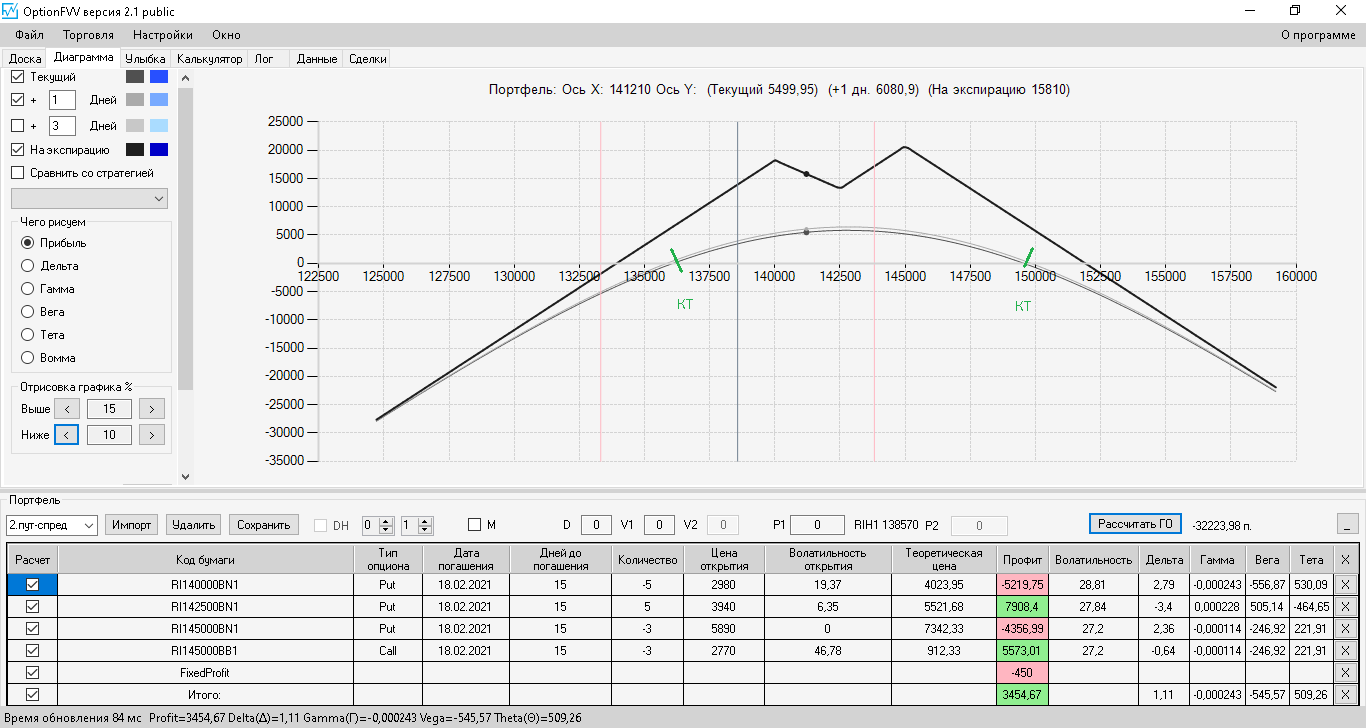1366x728 pixels.
Task: Open the strategy comparison dropdown
Action: click(x=89, y=199)
